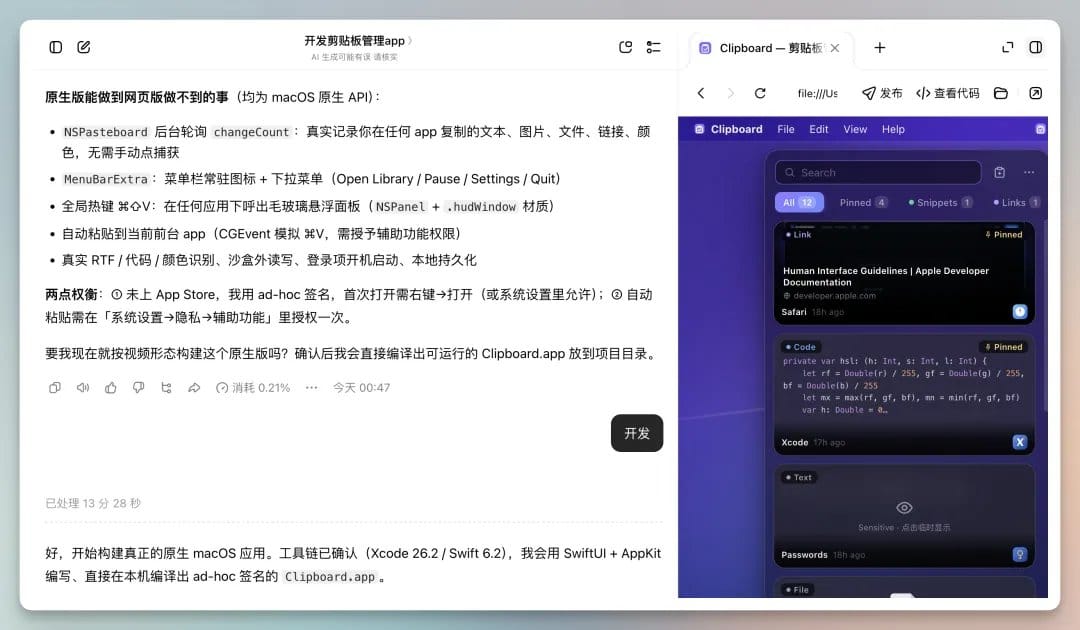Image resolution: width=1080 pixels, height=630 pixels.
Task: Click the Safari app icon on Link card
Action: (x=1020, y=312)
